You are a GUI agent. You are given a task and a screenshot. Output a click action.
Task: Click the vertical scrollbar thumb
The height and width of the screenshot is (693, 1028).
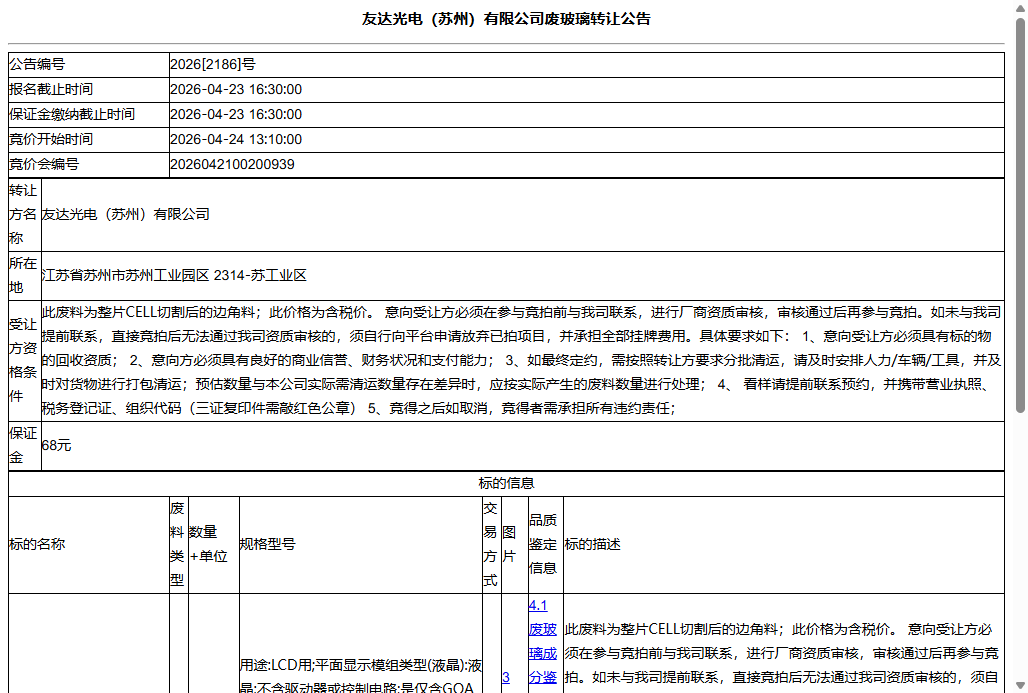[1020, 216]
